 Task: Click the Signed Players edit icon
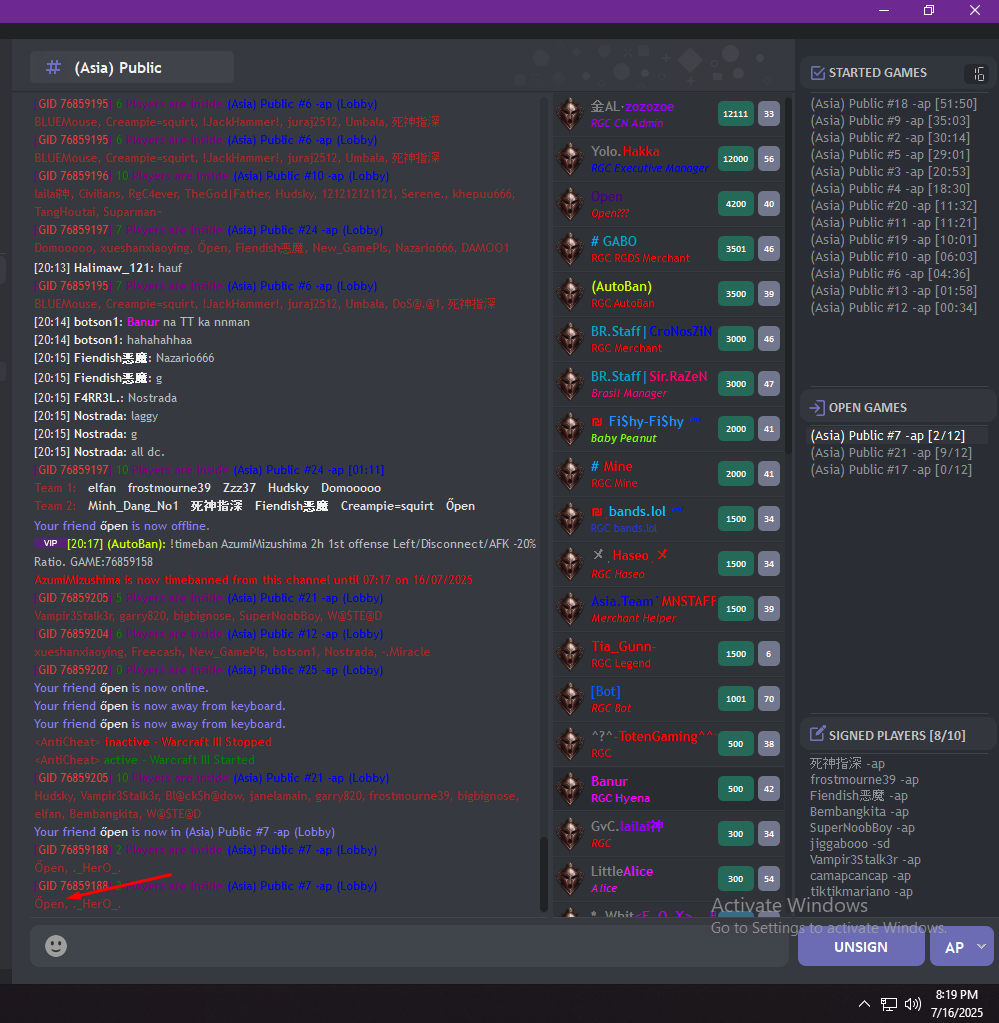click(x=818, y=735)
